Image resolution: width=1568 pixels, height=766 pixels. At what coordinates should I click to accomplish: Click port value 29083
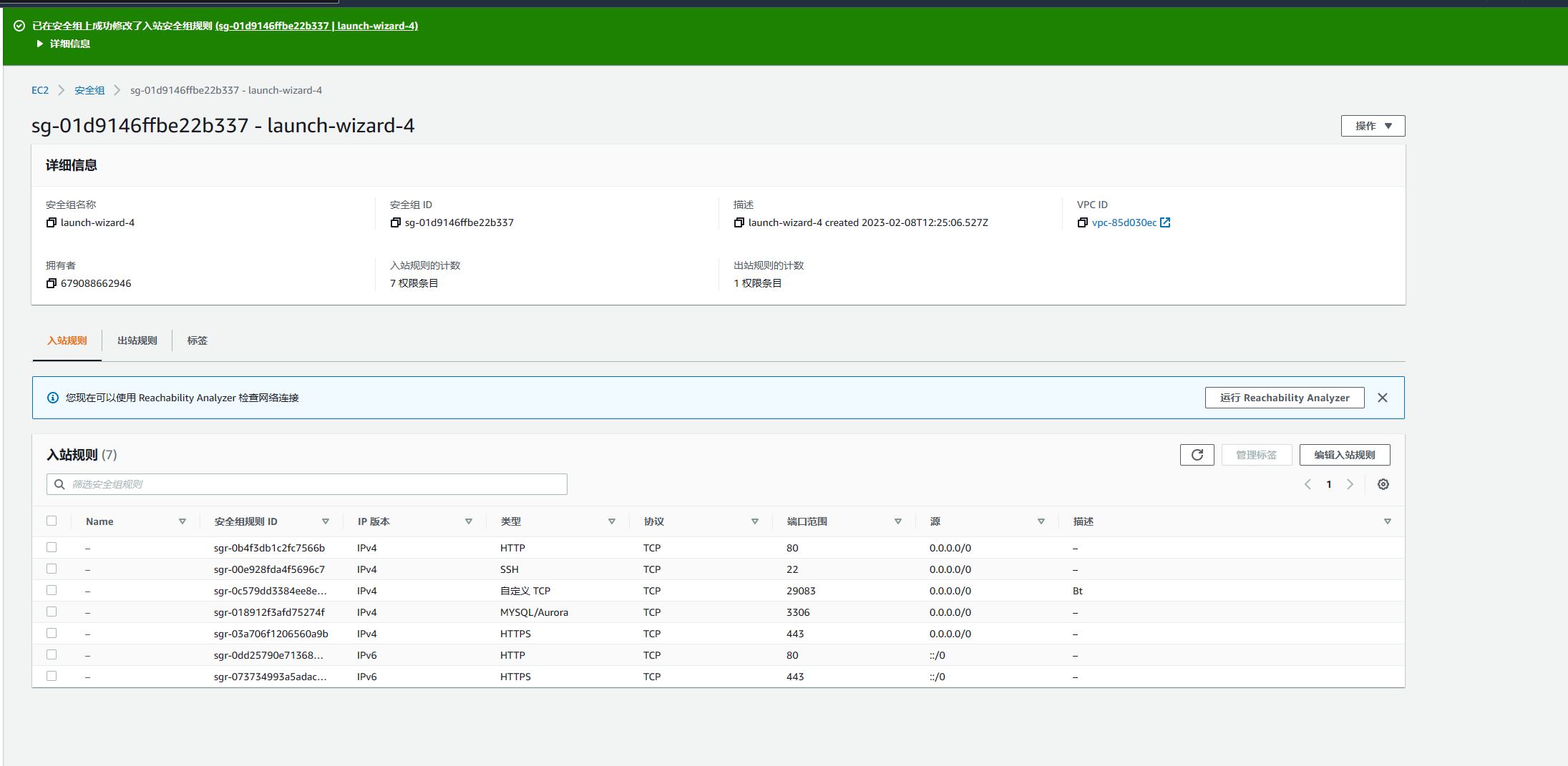801,591
